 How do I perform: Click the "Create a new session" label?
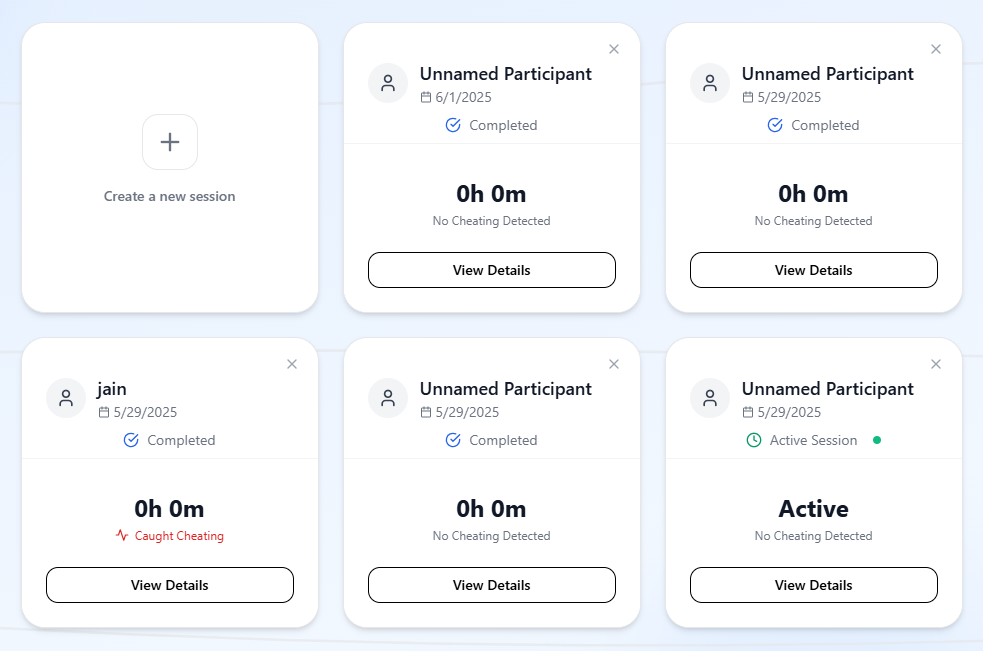(x=170, y=197)
